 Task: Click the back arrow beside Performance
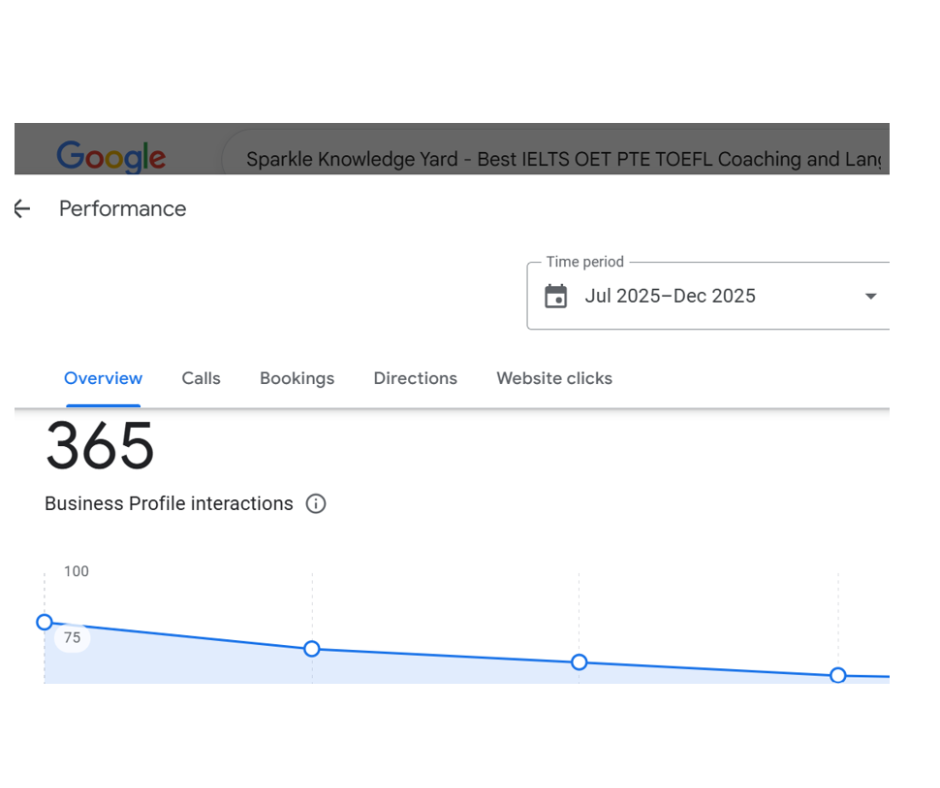coord(22,209)
